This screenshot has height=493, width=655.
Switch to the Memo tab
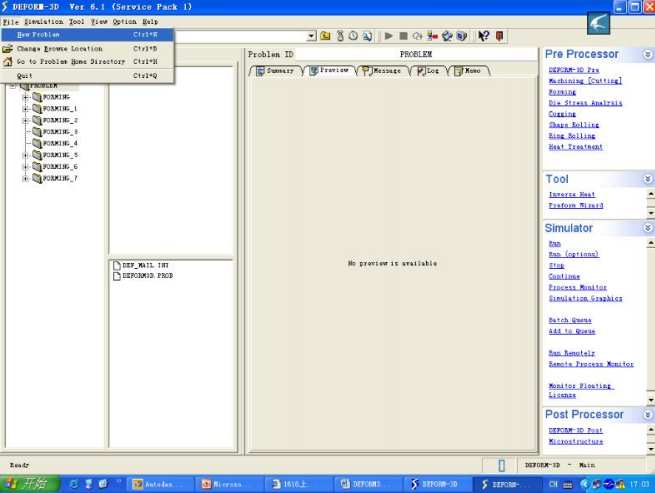coord(468,71)
